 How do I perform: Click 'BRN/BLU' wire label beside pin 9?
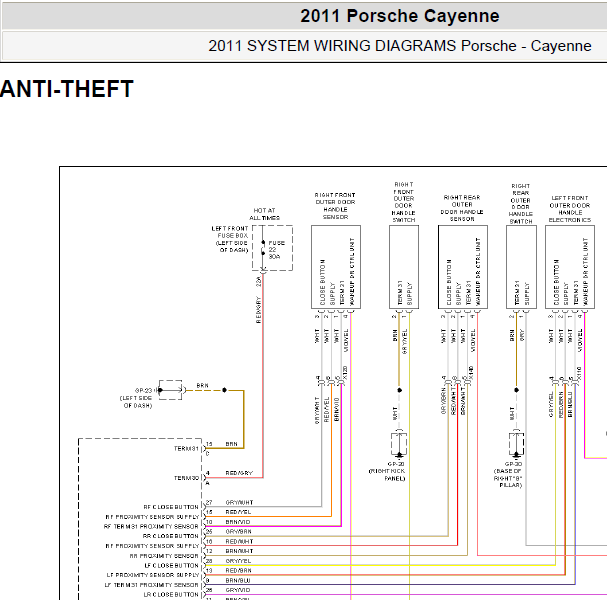click(x=238, y=580)
